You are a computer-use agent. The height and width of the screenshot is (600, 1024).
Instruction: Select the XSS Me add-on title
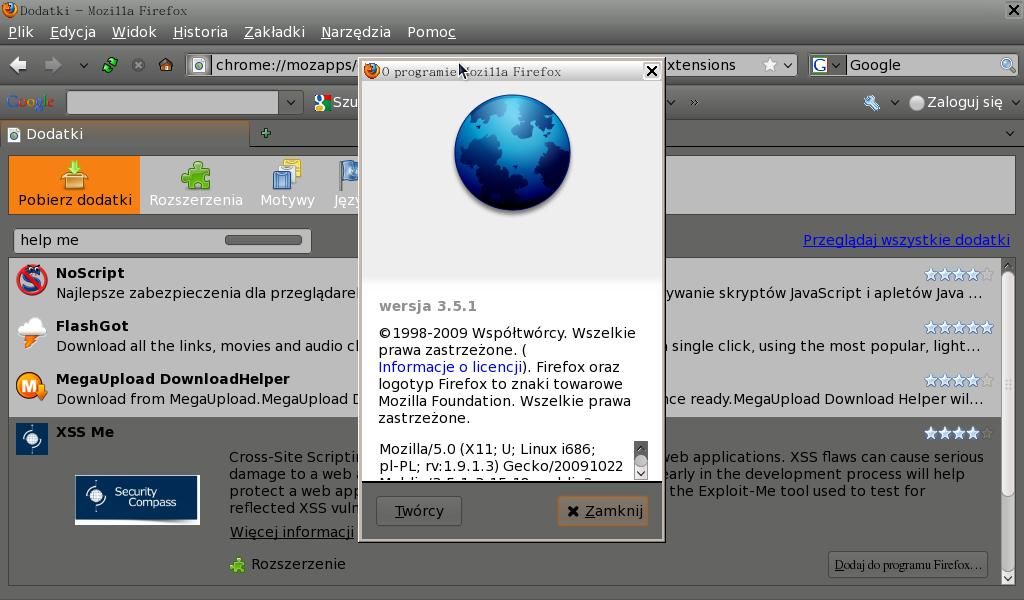(85, 432)
